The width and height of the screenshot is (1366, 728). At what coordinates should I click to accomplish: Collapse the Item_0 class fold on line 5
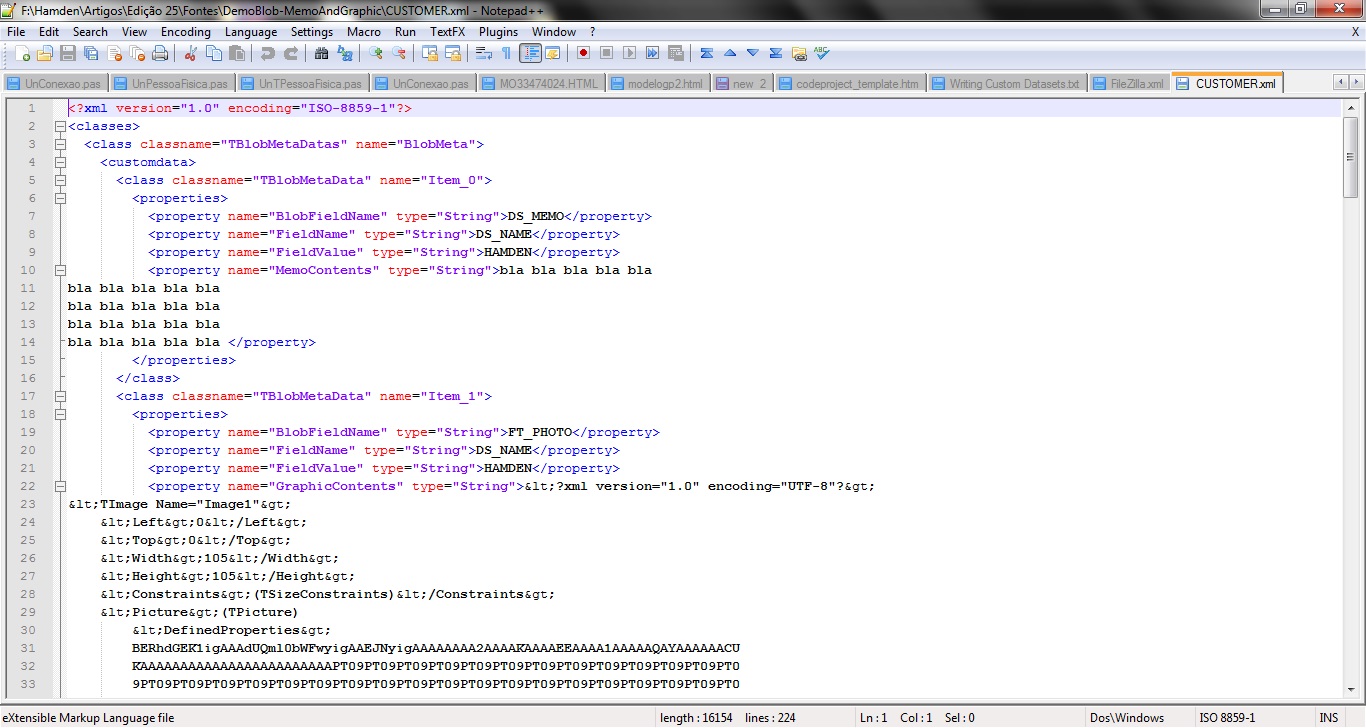tap(60, 180)
